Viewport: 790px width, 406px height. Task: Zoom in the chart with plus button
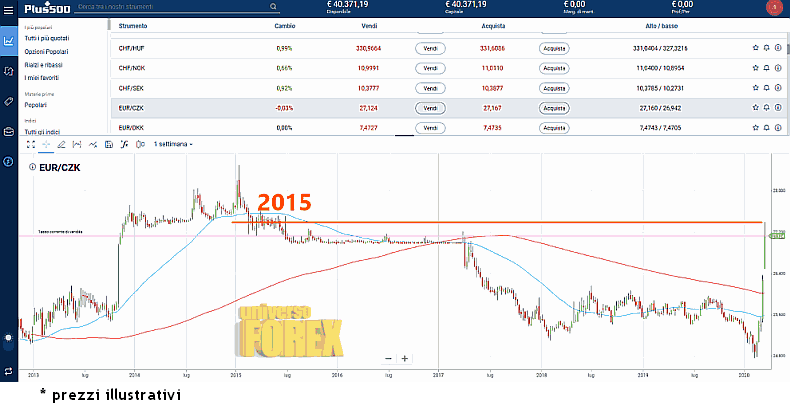tap(404, 358)
